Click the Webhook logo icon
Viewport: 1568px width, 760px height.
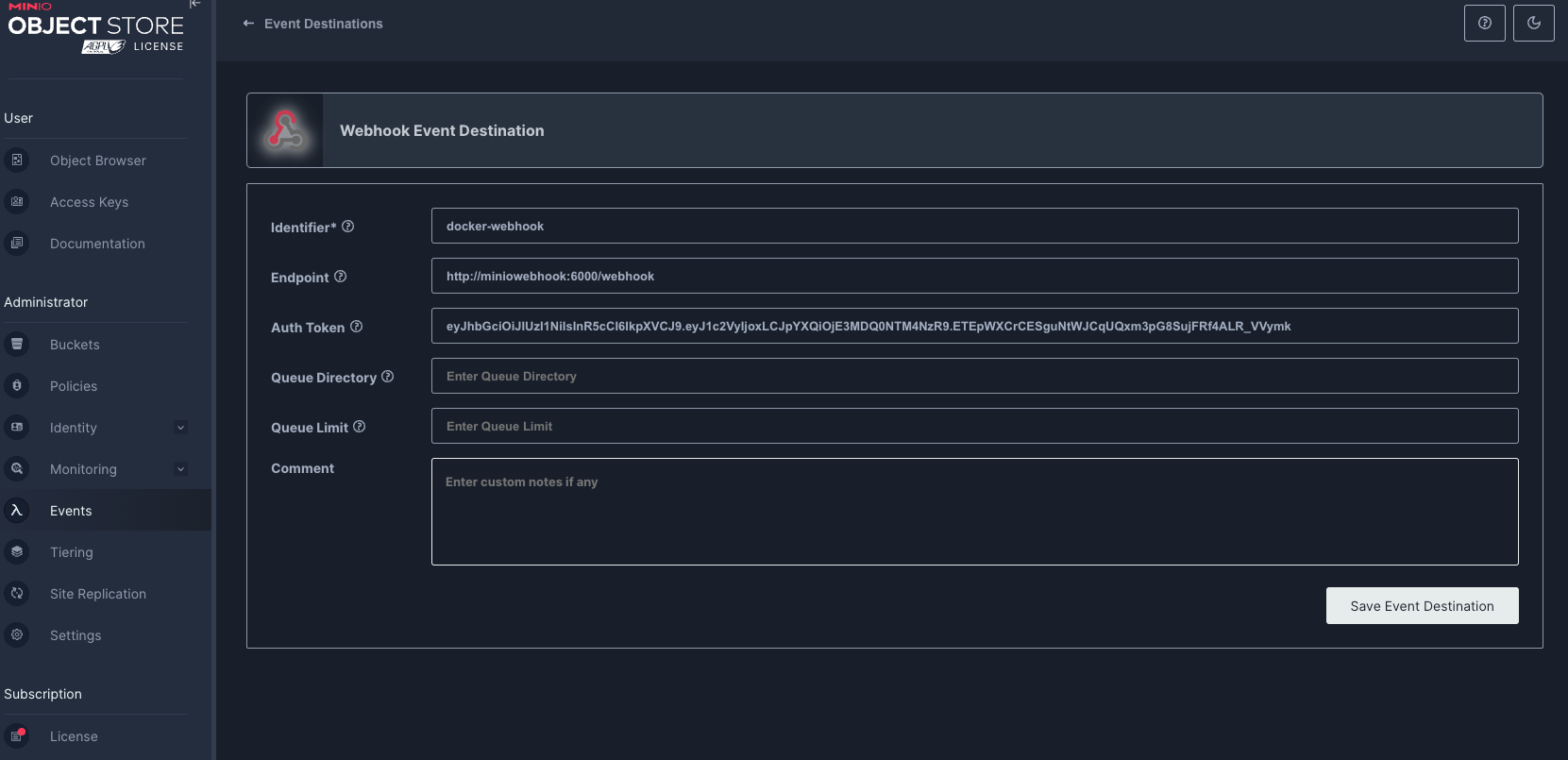(x=285, y=130)
